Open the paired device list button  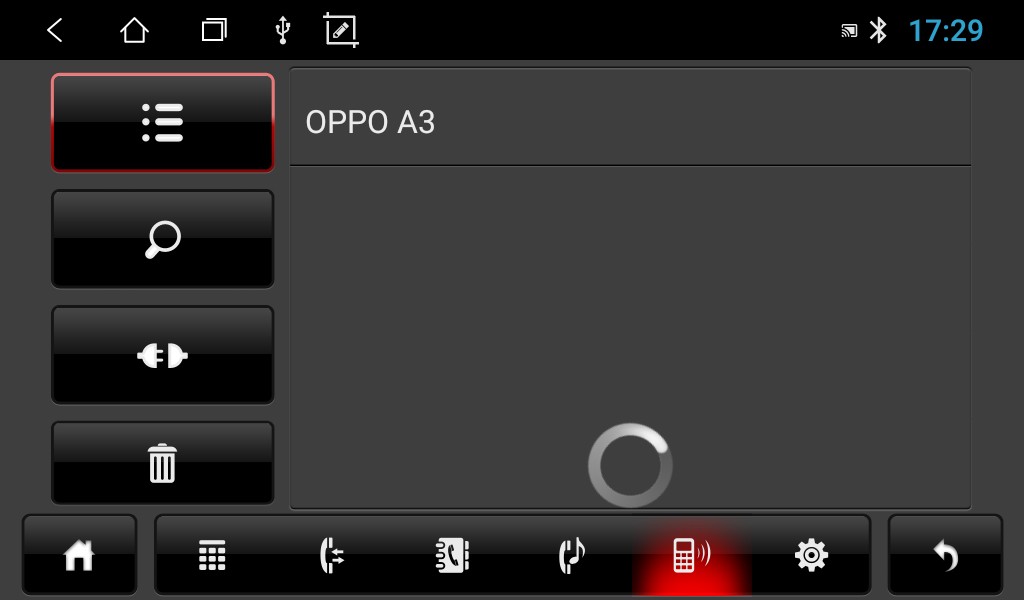(x=163, y=123)
